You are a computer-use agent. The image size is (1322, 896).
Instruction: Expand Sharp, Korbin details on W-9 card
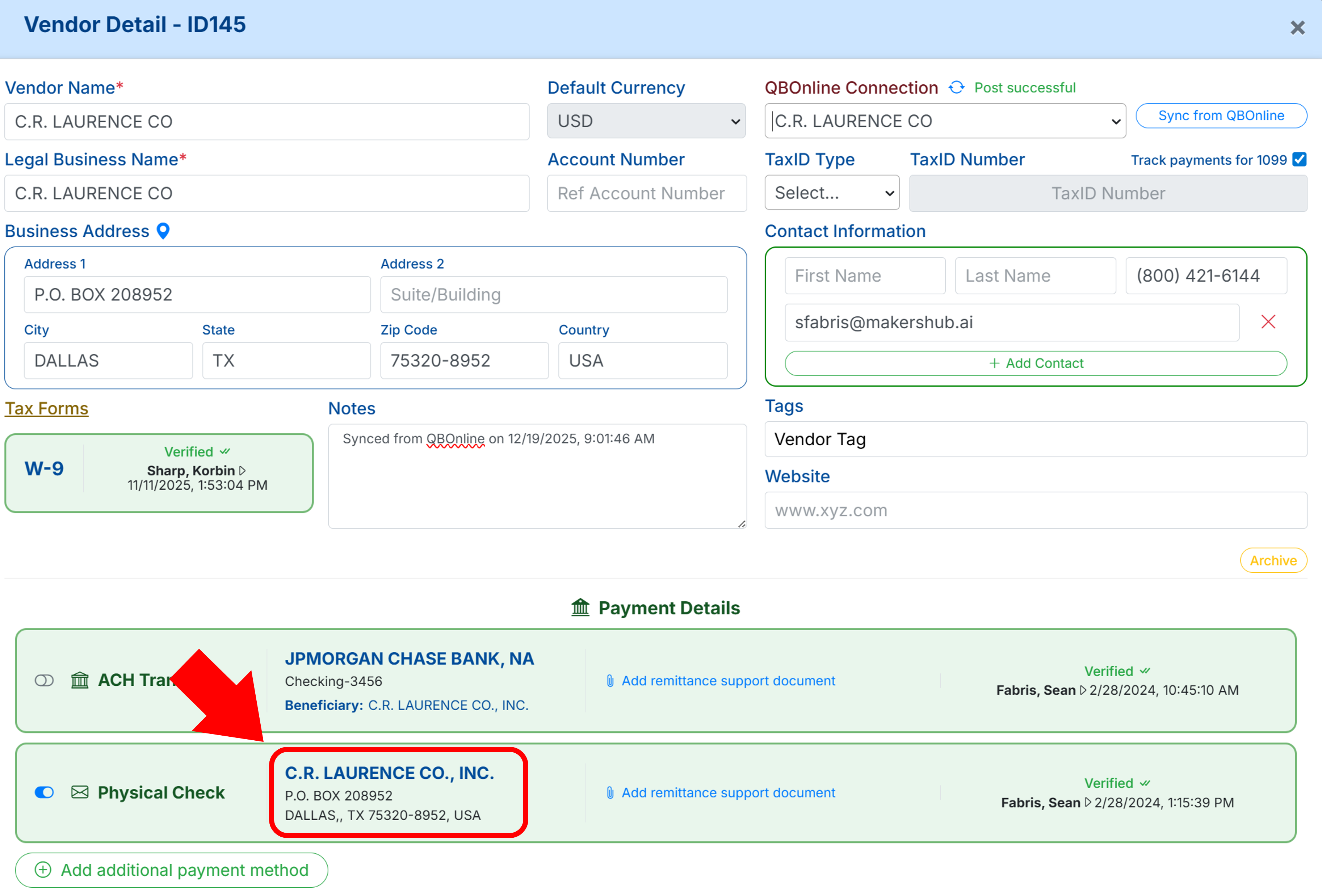tap(243, 471)
